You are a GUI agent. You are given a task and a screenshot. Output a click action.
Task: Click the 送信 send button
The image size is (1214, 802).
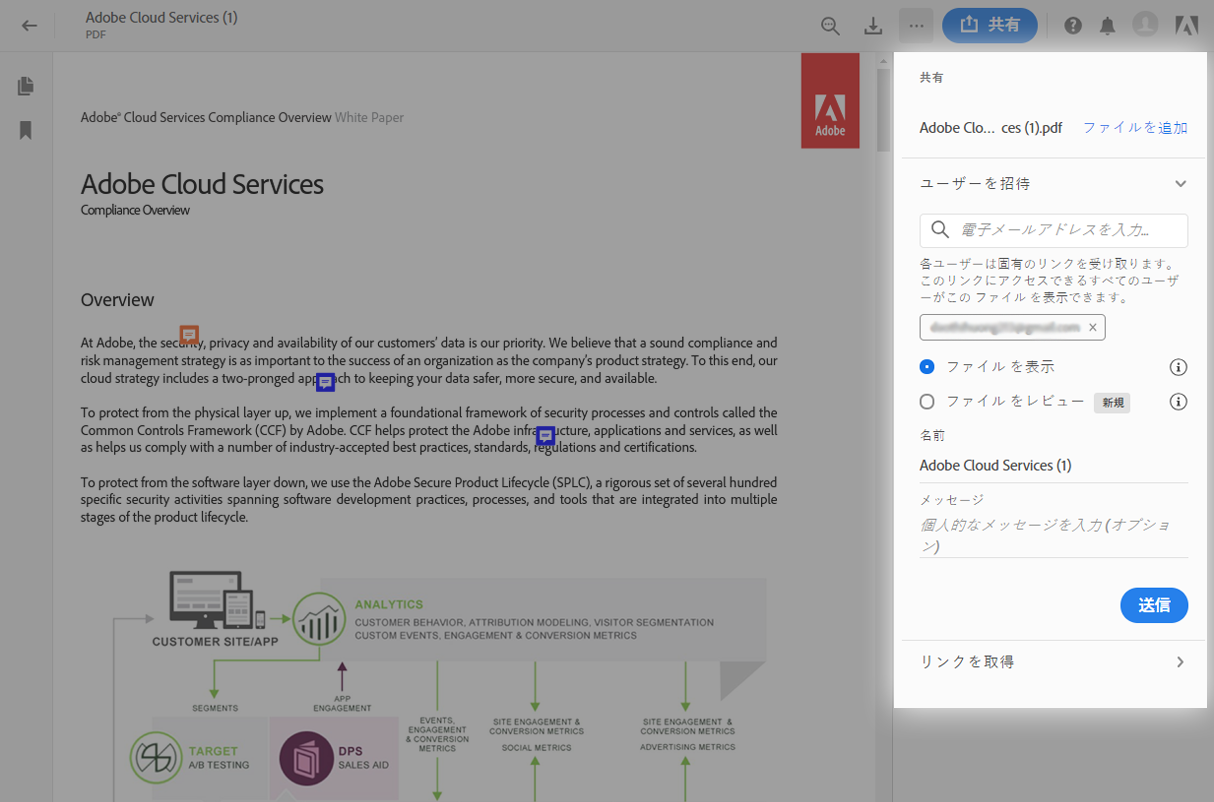click(1154, 605)
